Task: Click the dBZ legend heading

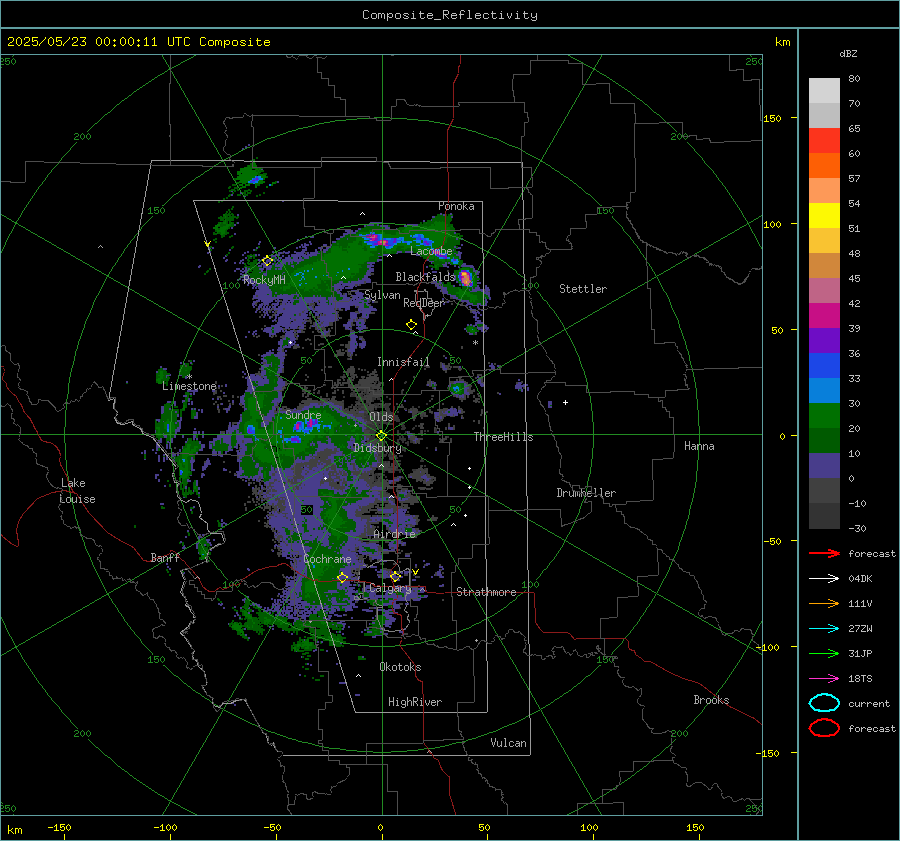Action: pyautogui.click(x=848, y=54)
